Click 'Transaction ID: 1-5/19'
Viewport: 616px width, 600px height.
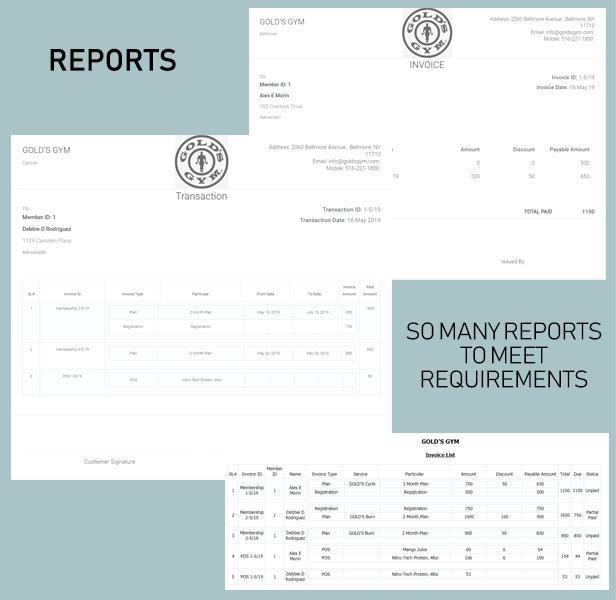coord(351,209)
